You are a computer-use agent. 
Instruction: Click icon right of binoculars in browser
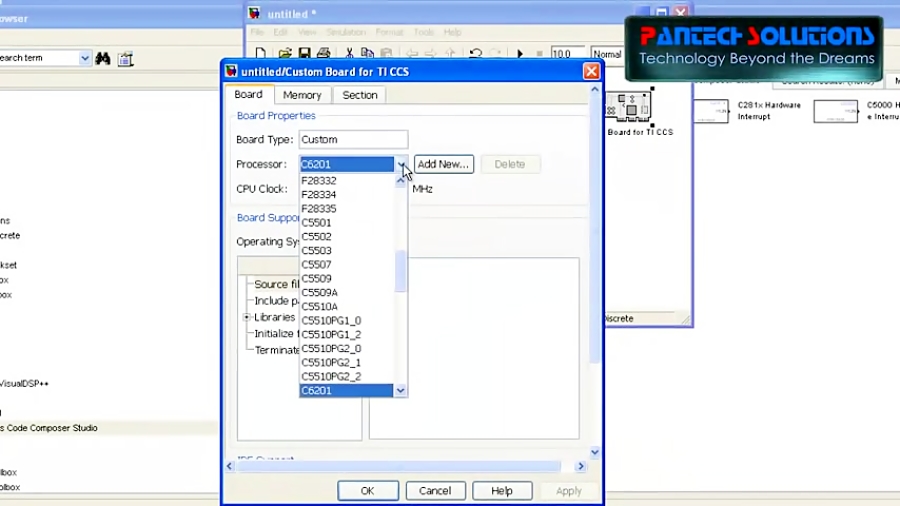tap(125, 59)
